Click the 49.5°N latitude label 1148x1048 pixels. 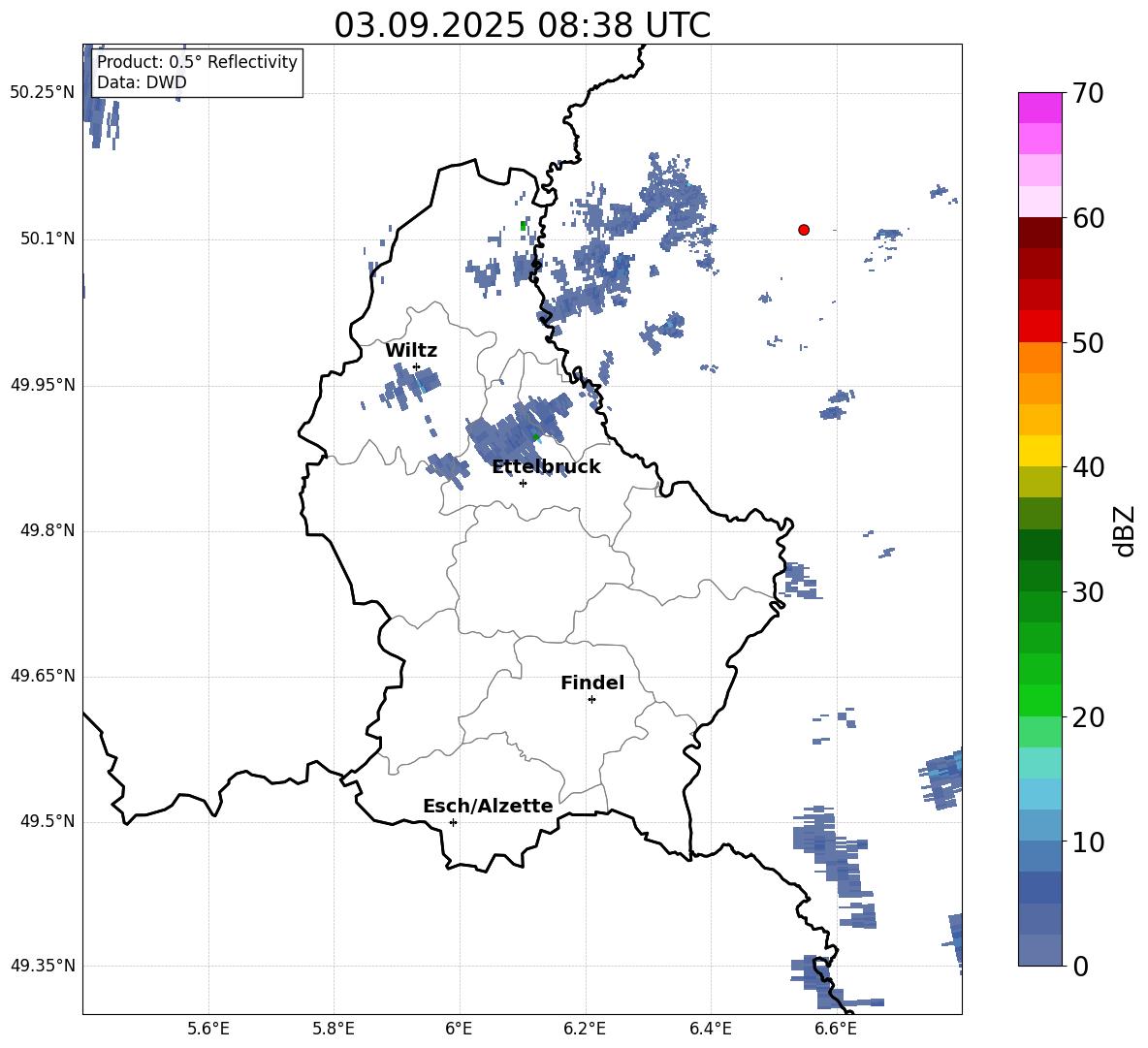(48, 821)
